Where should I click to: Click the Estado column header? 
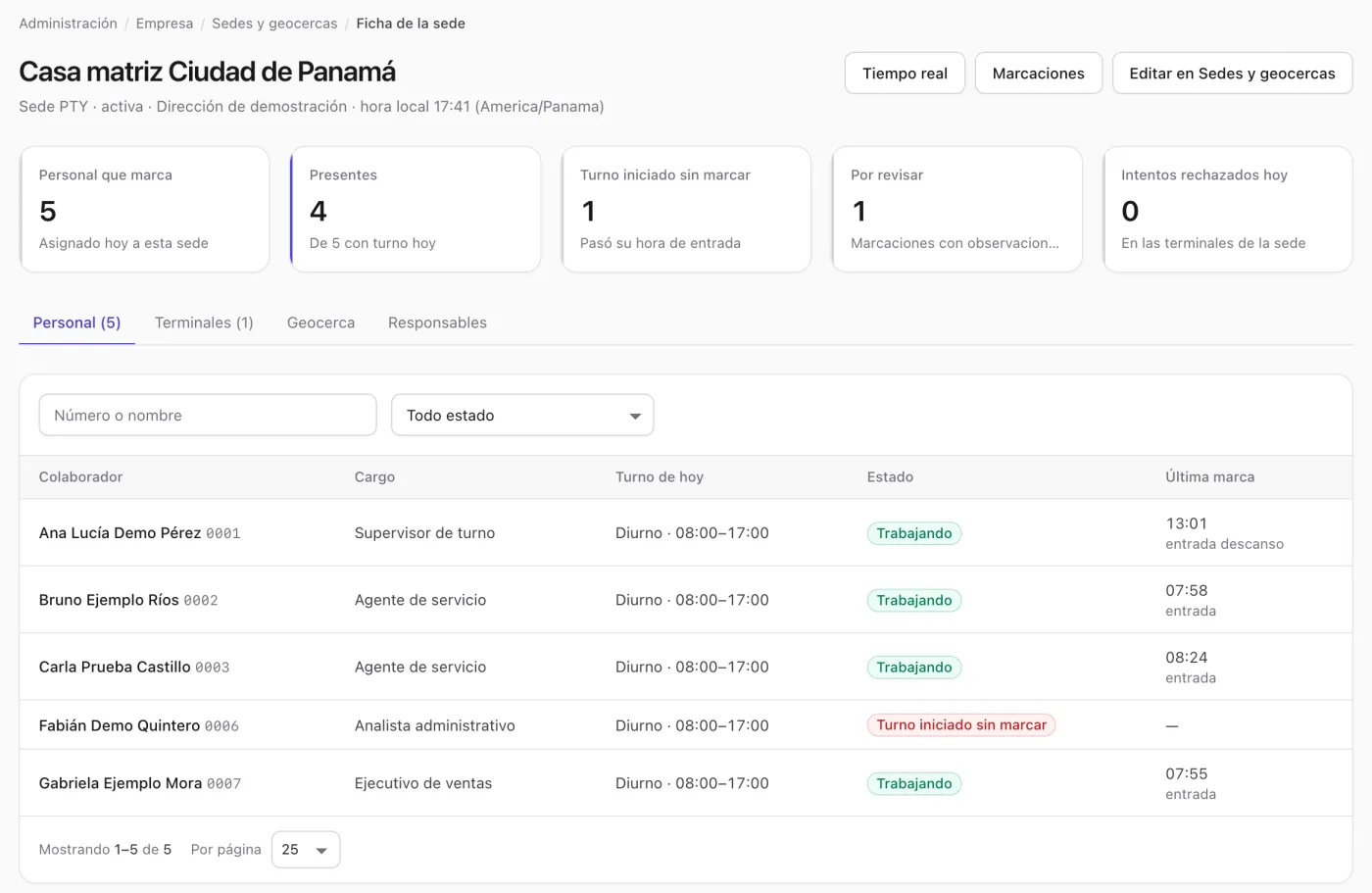(x=890, y=477)
